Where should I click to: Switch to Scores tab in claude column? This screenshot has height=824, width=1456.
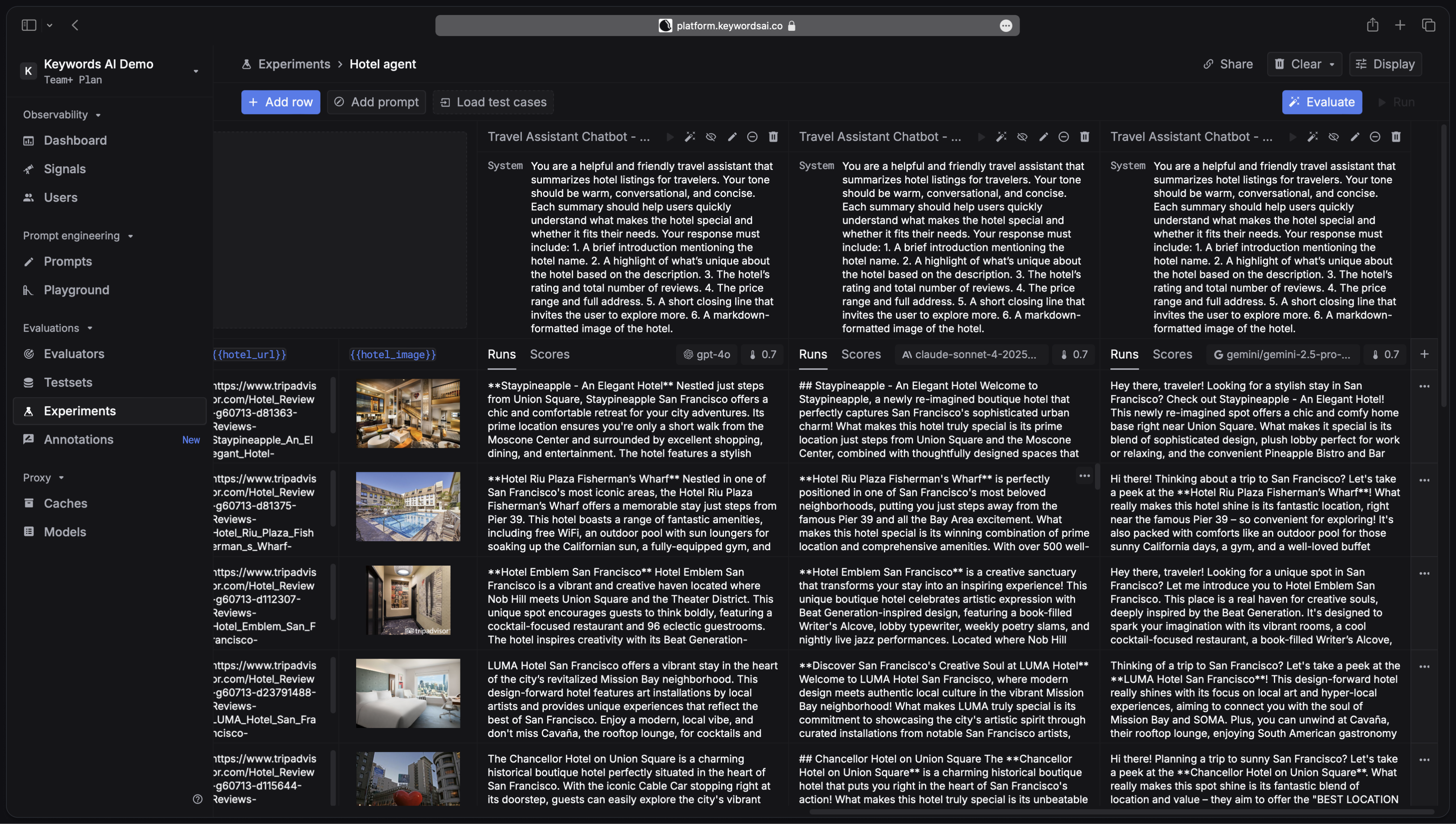coord(861,354)
